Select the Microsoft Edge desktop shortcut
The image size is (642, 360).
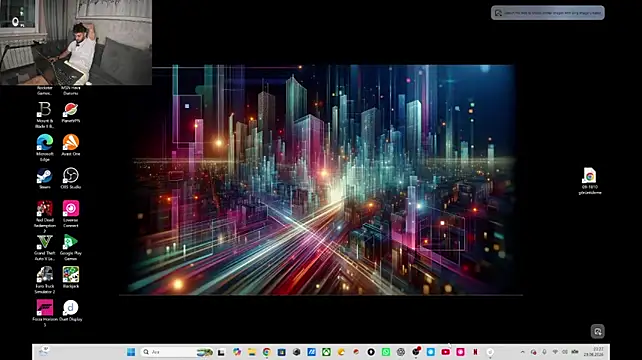pyautogui.click(x=45, y=148)
